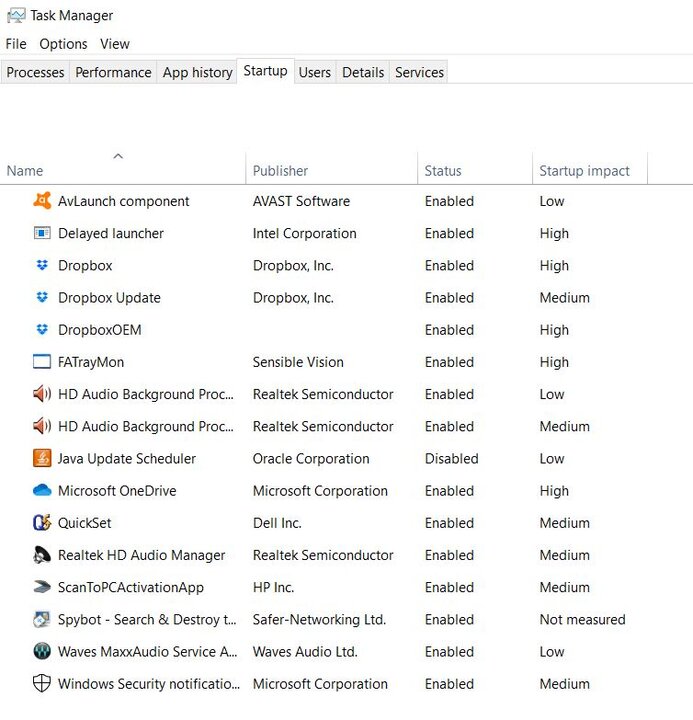Click the Waves MaxxAudio Service icon
Viewport: 693px width, 720px height.
coord(42,652)
